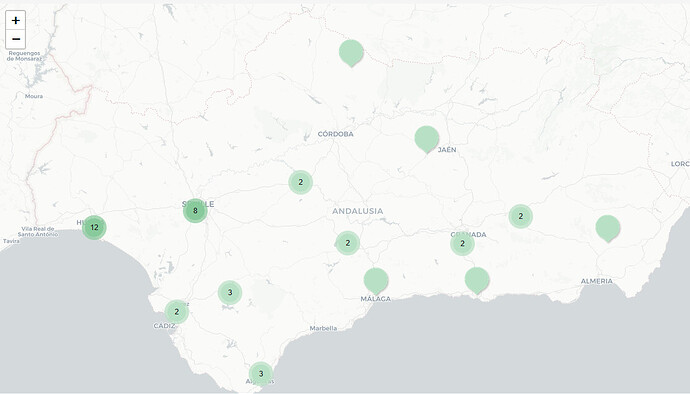This screenshot has height=394, width=690.
Task: Click the Reguengos de Monsaraz label
Action: [24, 56]
